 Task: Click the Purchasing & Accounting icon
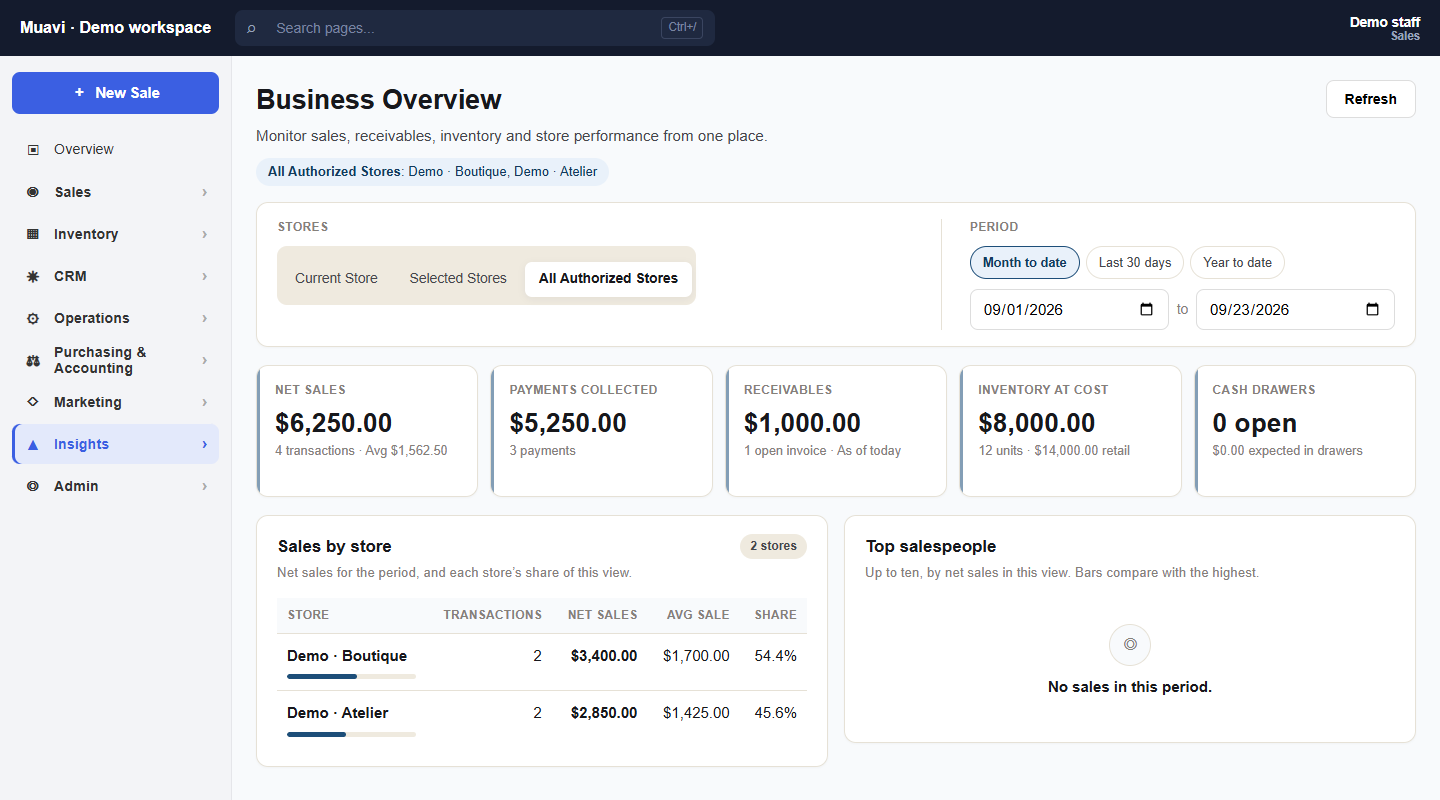coord(33,360)
